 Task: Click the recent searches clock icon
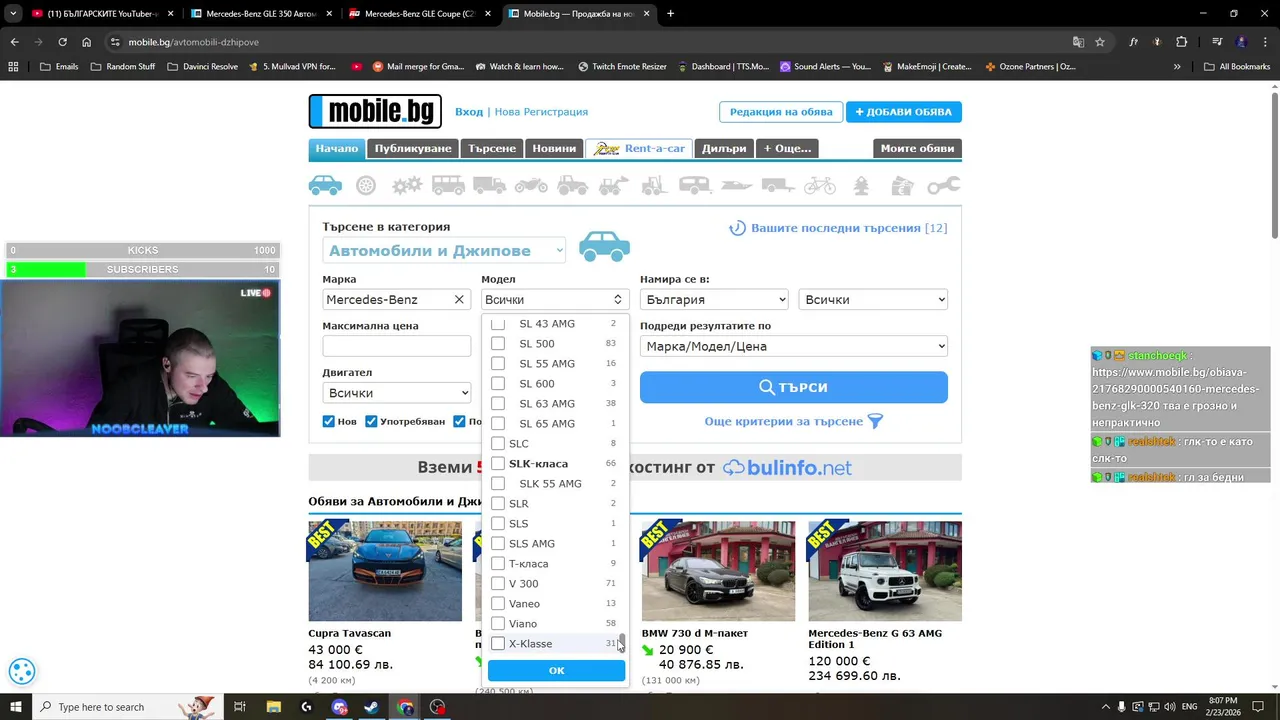tap(737, 228)
